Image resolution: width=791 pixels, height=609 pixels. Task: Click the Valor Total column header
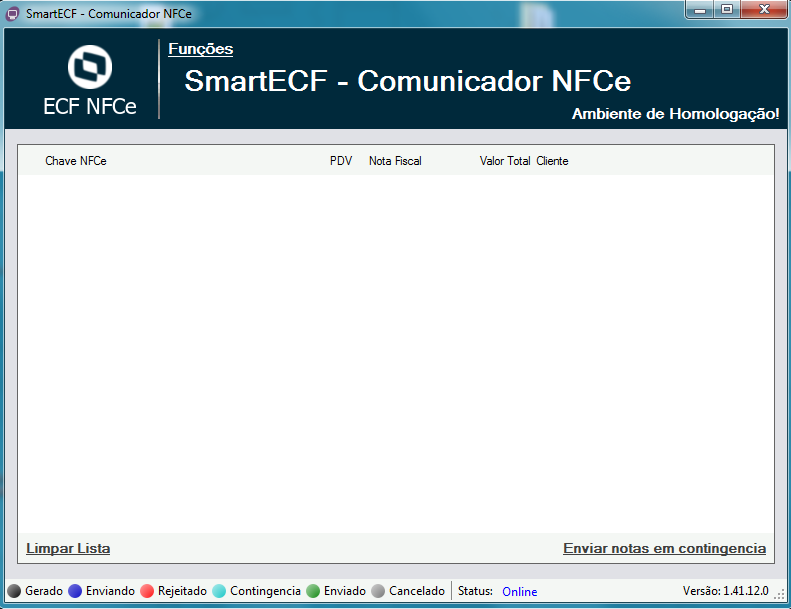tap(504, 161)
